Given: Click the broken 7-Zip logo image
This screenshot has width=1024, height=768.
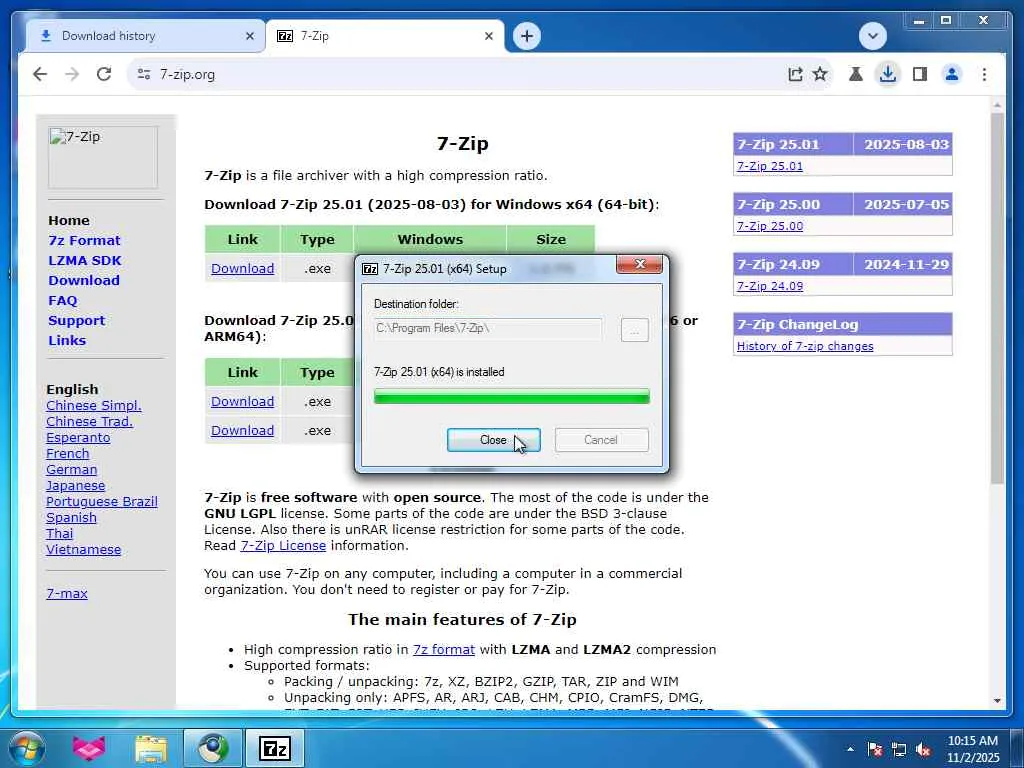Looking at the screenshot, I should coord(103,157).
